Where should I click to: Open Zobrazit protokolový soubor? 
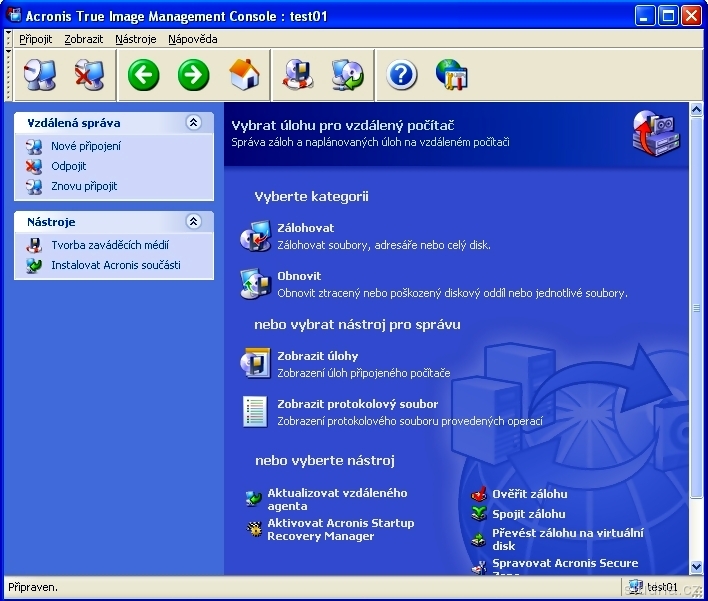358,404
